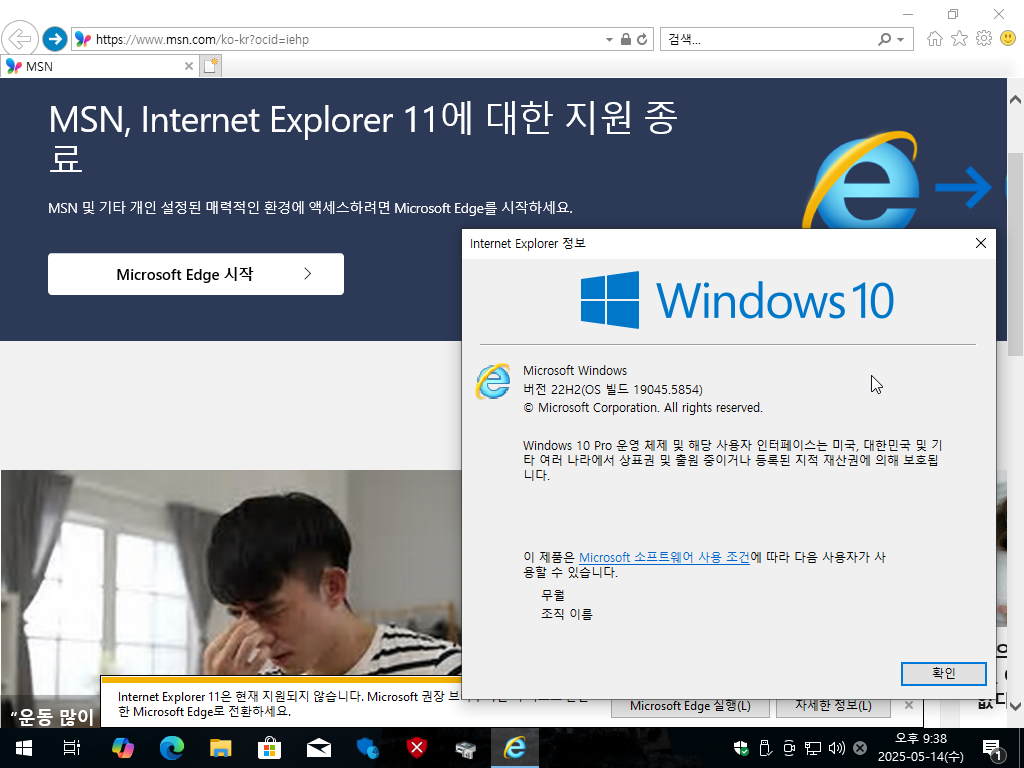Click the Microsoft Edge 실행(L) button

pos(690,706)
